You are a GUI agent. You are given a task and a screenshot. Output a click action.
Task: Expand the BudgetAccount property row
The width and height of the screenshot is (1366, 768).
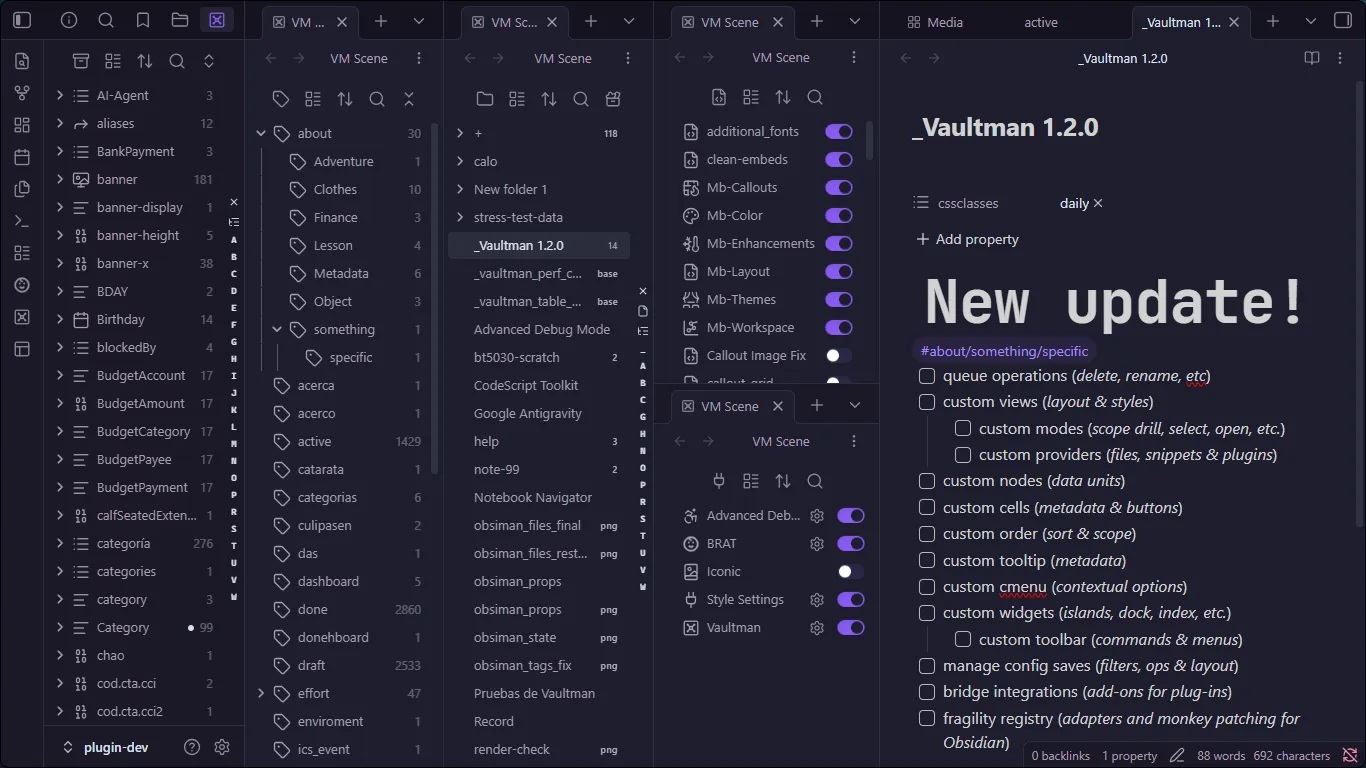[x=60, y=375]
